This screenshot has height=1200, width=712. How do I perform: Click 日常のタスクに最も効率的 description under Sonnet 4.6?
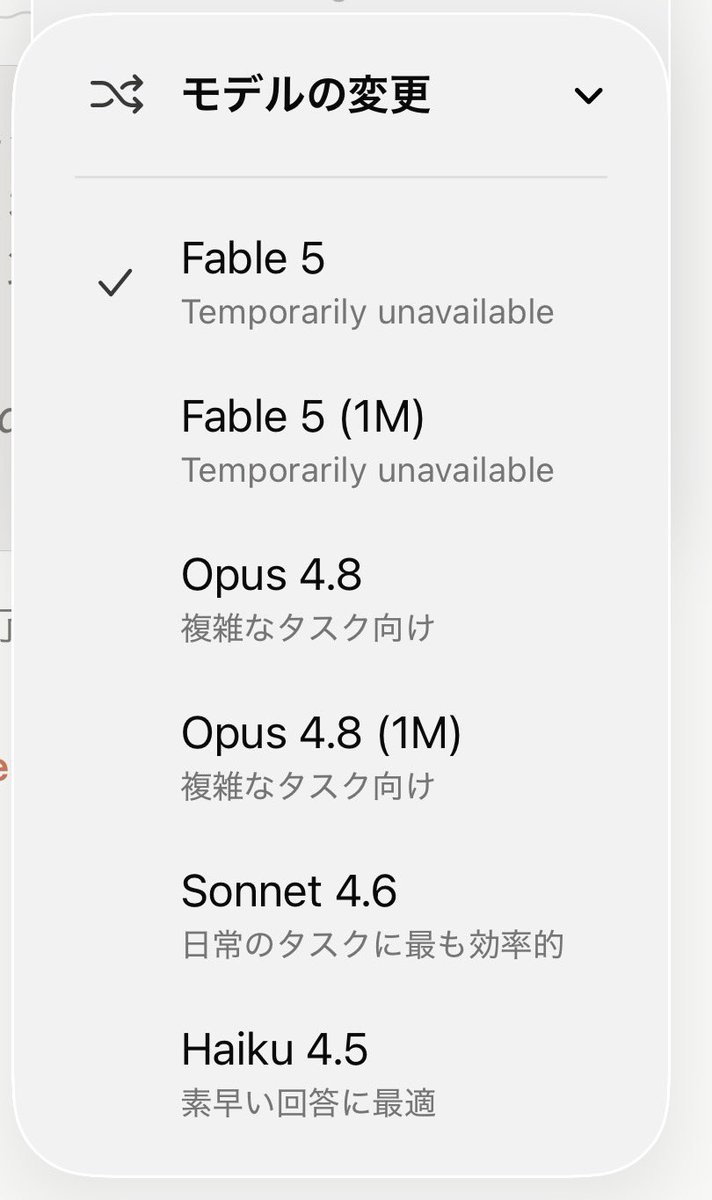(x=372, y=944)
